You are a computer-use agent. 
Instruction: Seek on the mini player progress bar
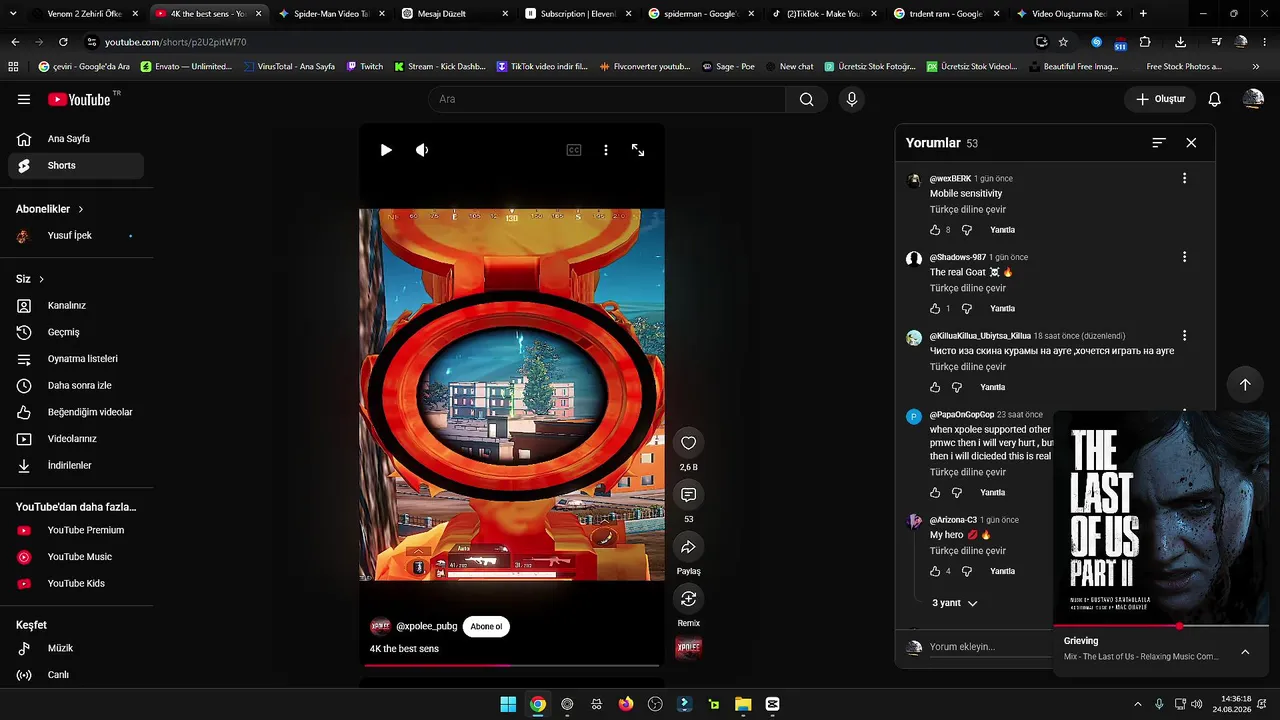pos(1161,626)
